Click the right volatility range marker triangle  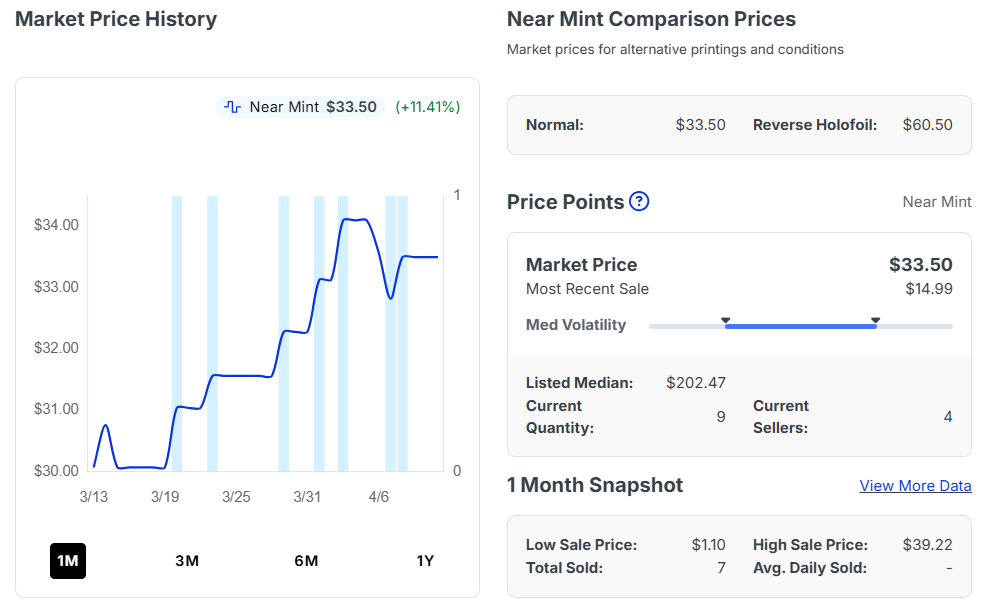coord(875,320)
